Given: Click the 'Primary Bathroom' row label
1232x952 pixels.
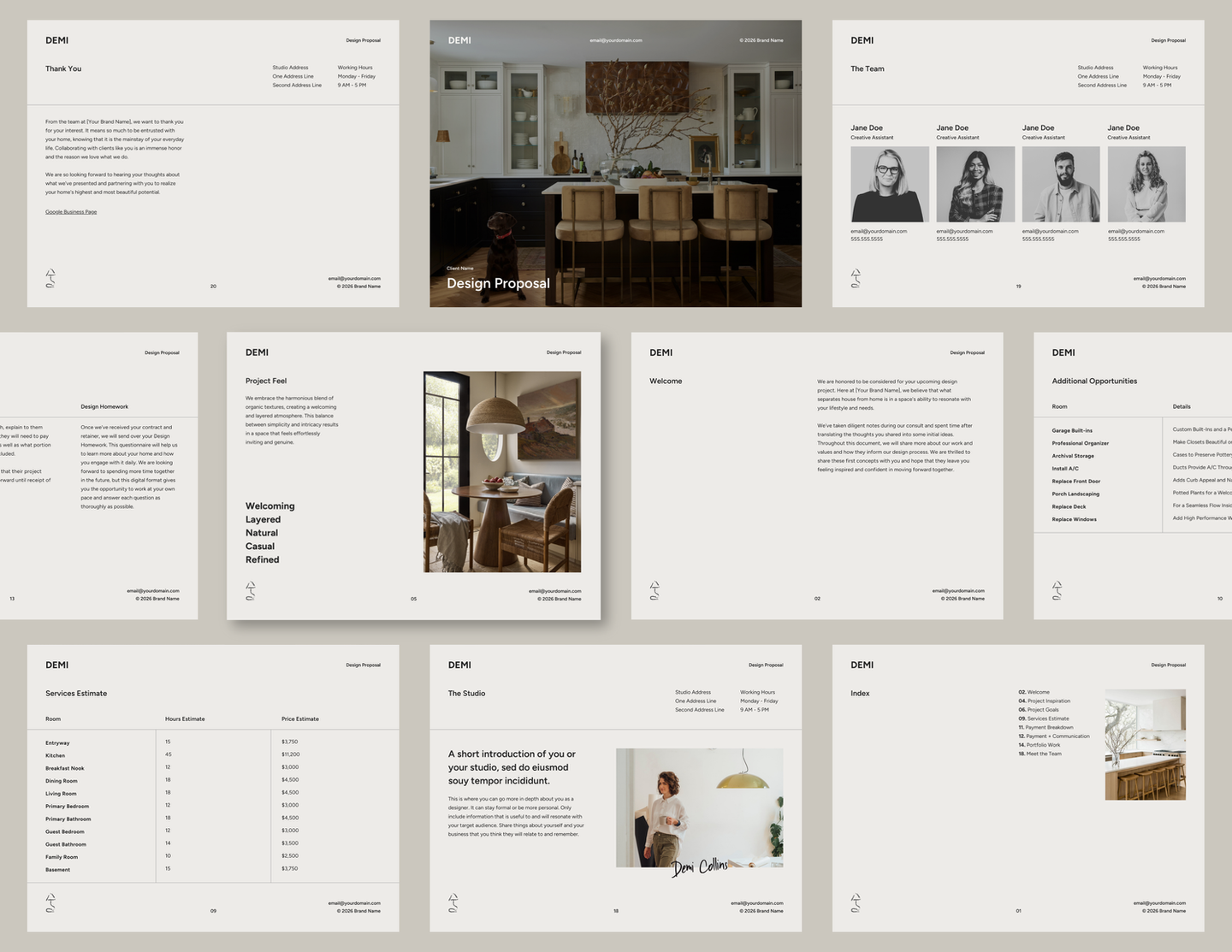Looking at the screenshot, I should click(68, 819).
